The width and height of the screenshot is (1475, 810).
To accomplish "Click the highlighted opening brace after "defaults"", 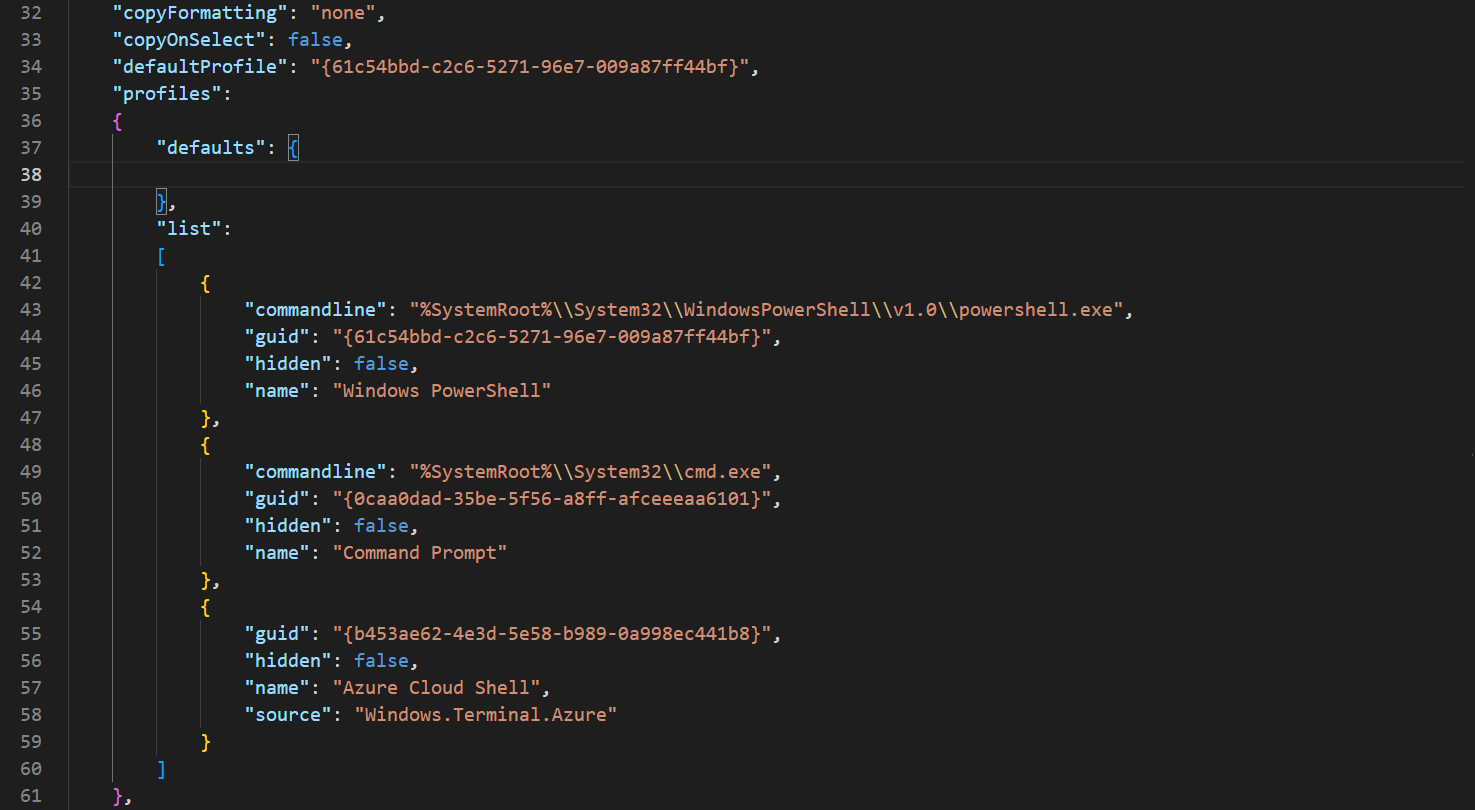I will coord(293,149).
